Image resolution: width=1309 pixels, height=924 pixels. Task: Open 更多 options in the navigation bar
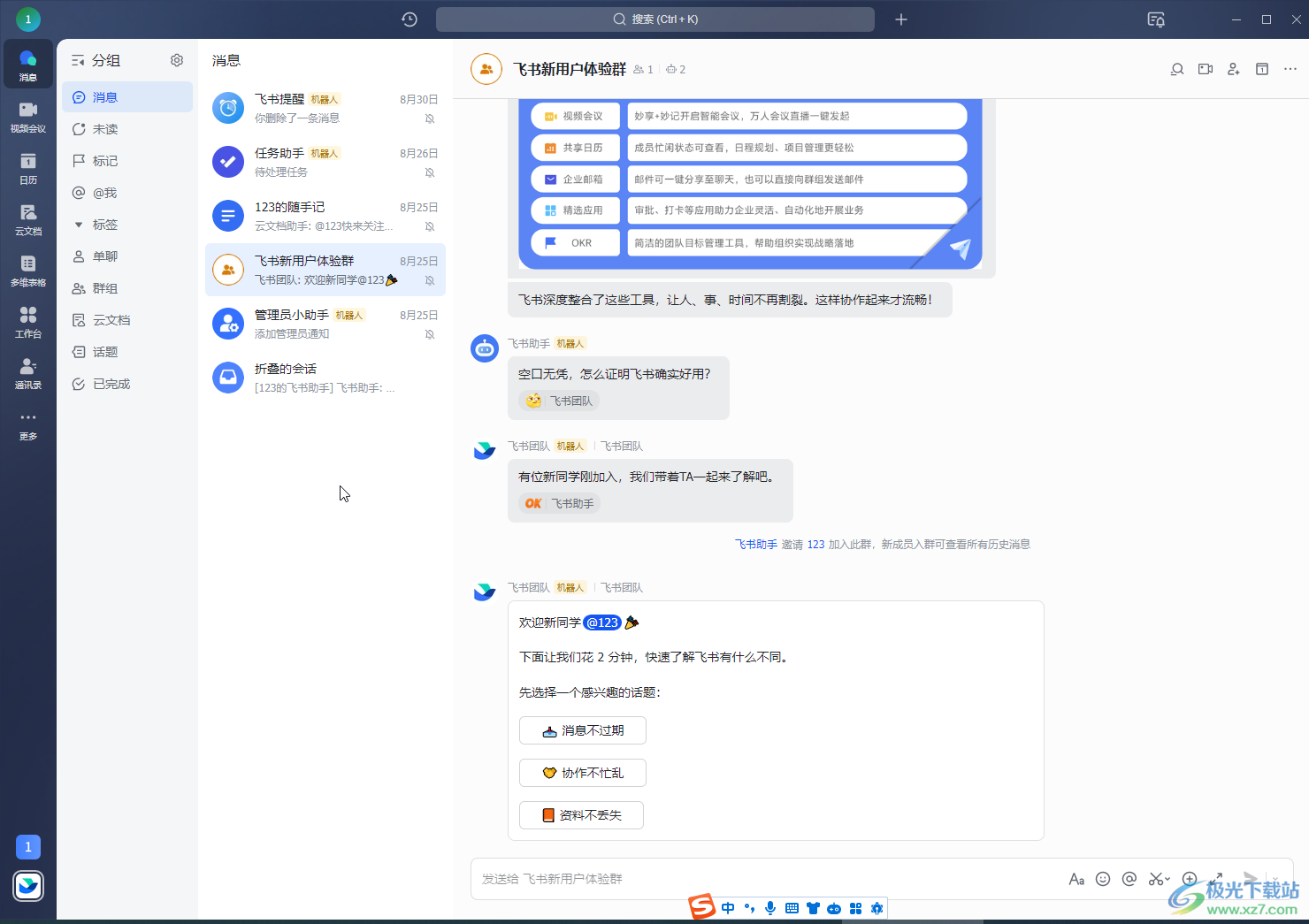pos(28,424)
